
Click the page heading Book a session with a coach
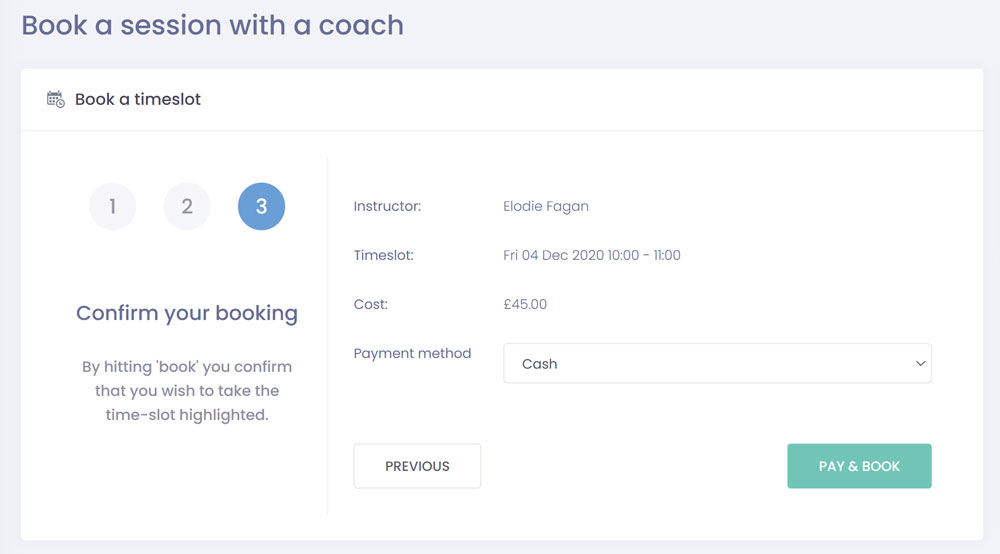[x=212, y=25]
